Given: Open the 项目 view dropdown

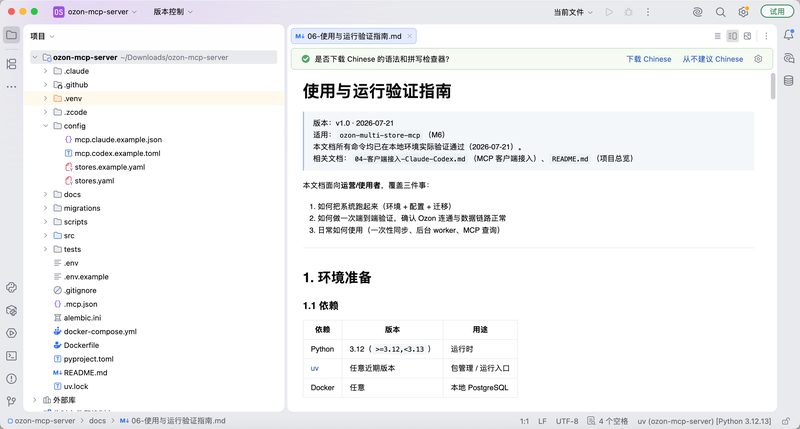Looking at the screenshot, I should (x=42, y=36).
